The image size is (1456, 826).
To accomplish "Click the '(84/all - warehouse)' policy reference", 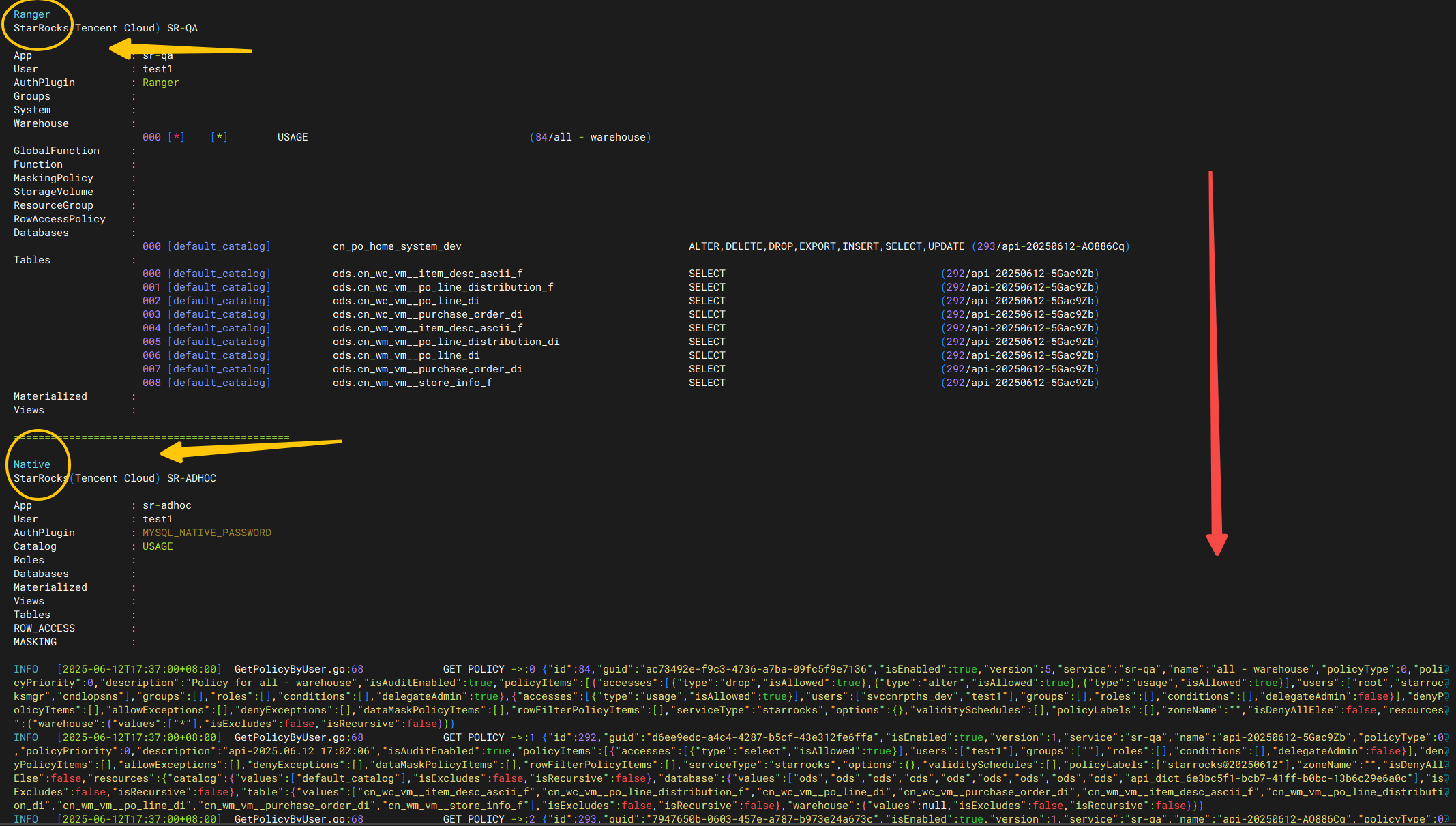I will click(591, 137).
